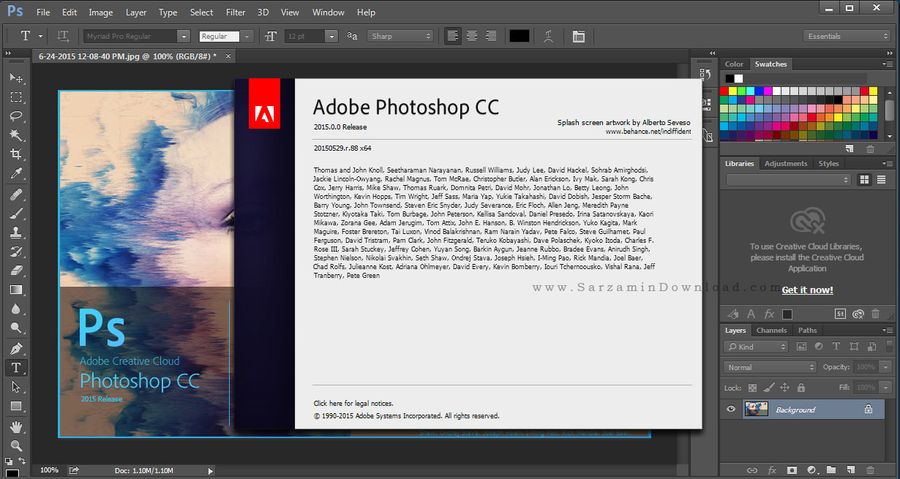The image size is (900, 479).
Task: Toggle filter for adjustment layers
Action: tap(818, 346)
